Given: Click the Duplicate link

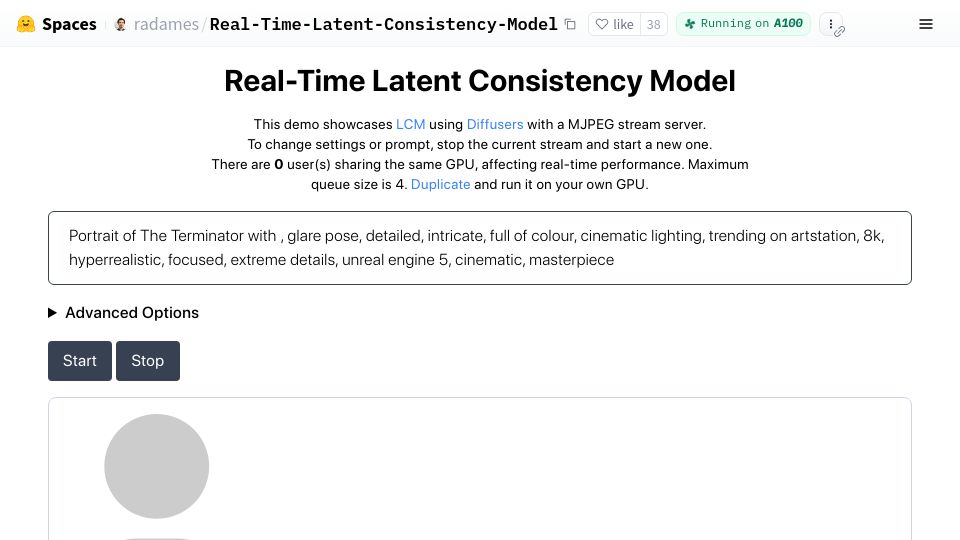Looking at the screenshot, I should (x=440, y=184).
